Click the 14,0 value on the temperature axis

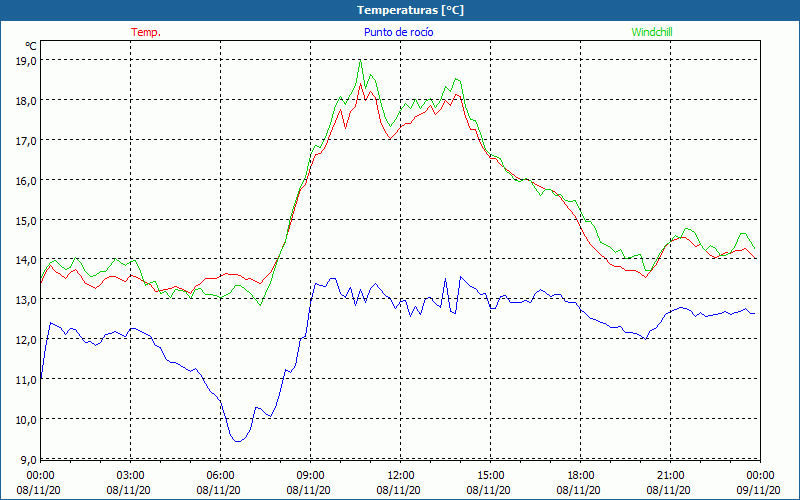pos(26,260)
